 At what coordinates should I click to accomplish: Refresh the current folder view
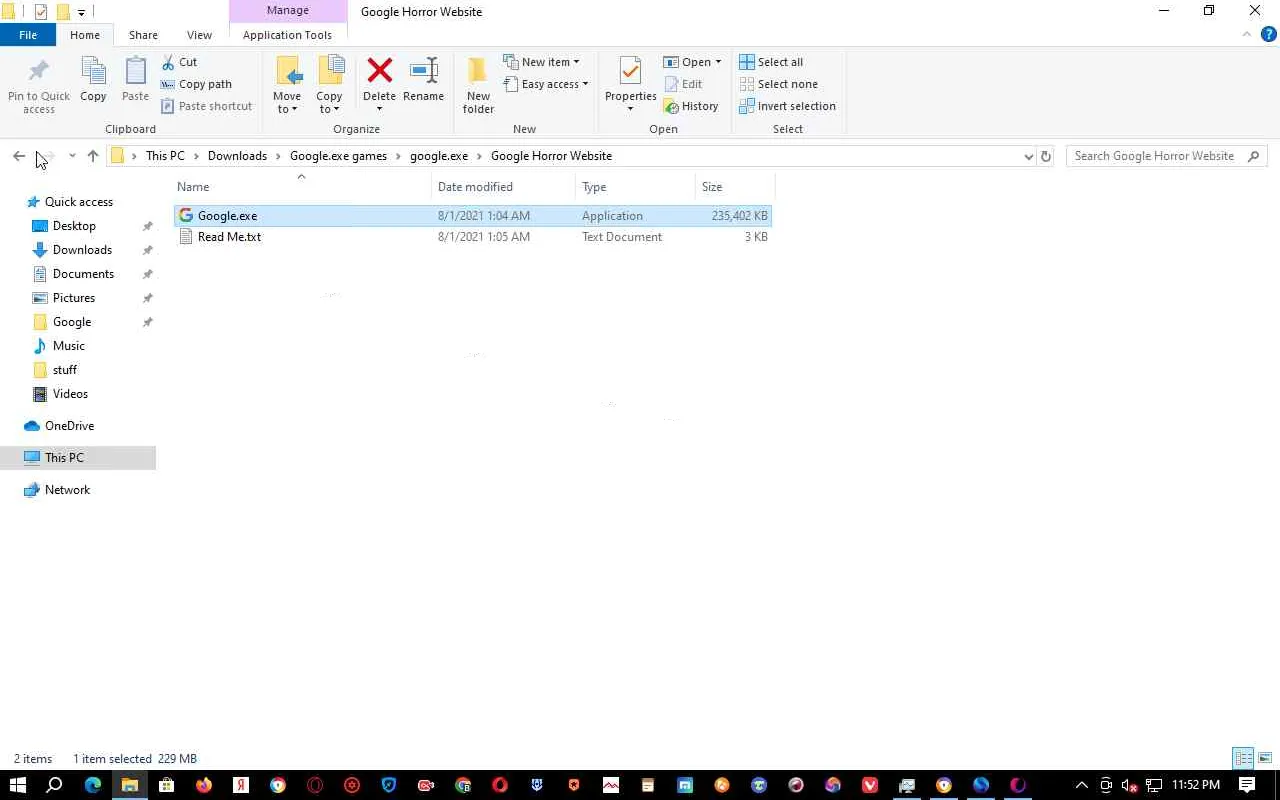tap(1046, 156)
